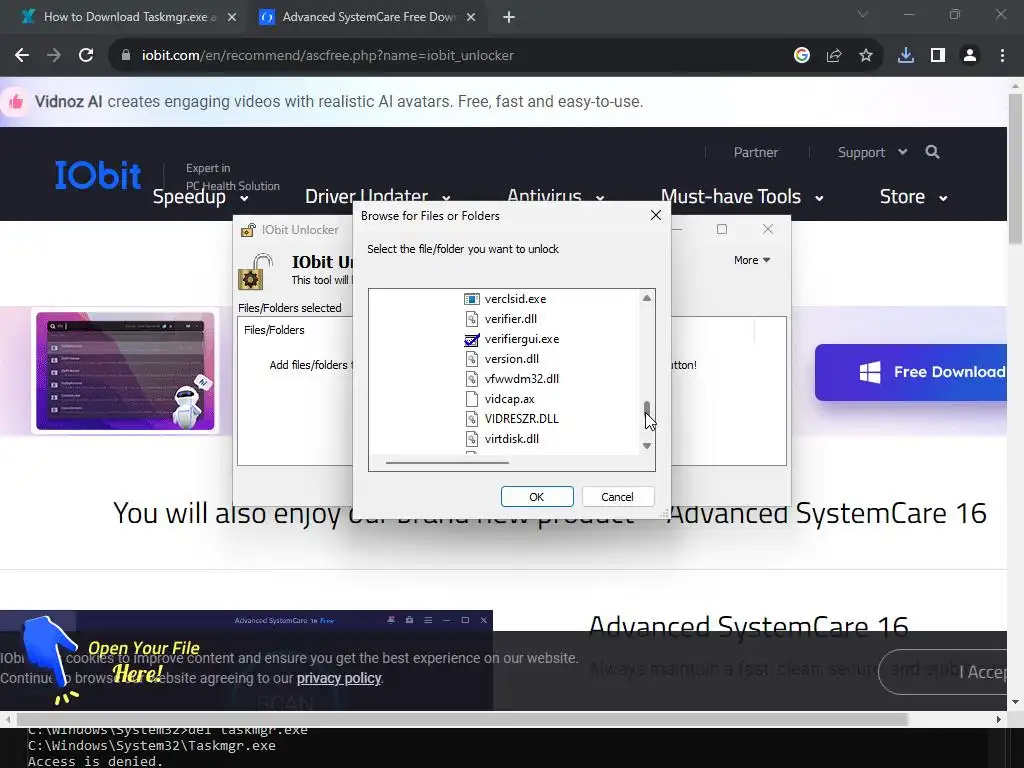Viewport: 1024px width, 768px height.
Task: Click the page horizontal scrollbar thumb
Action: click(x=462, y=720)
